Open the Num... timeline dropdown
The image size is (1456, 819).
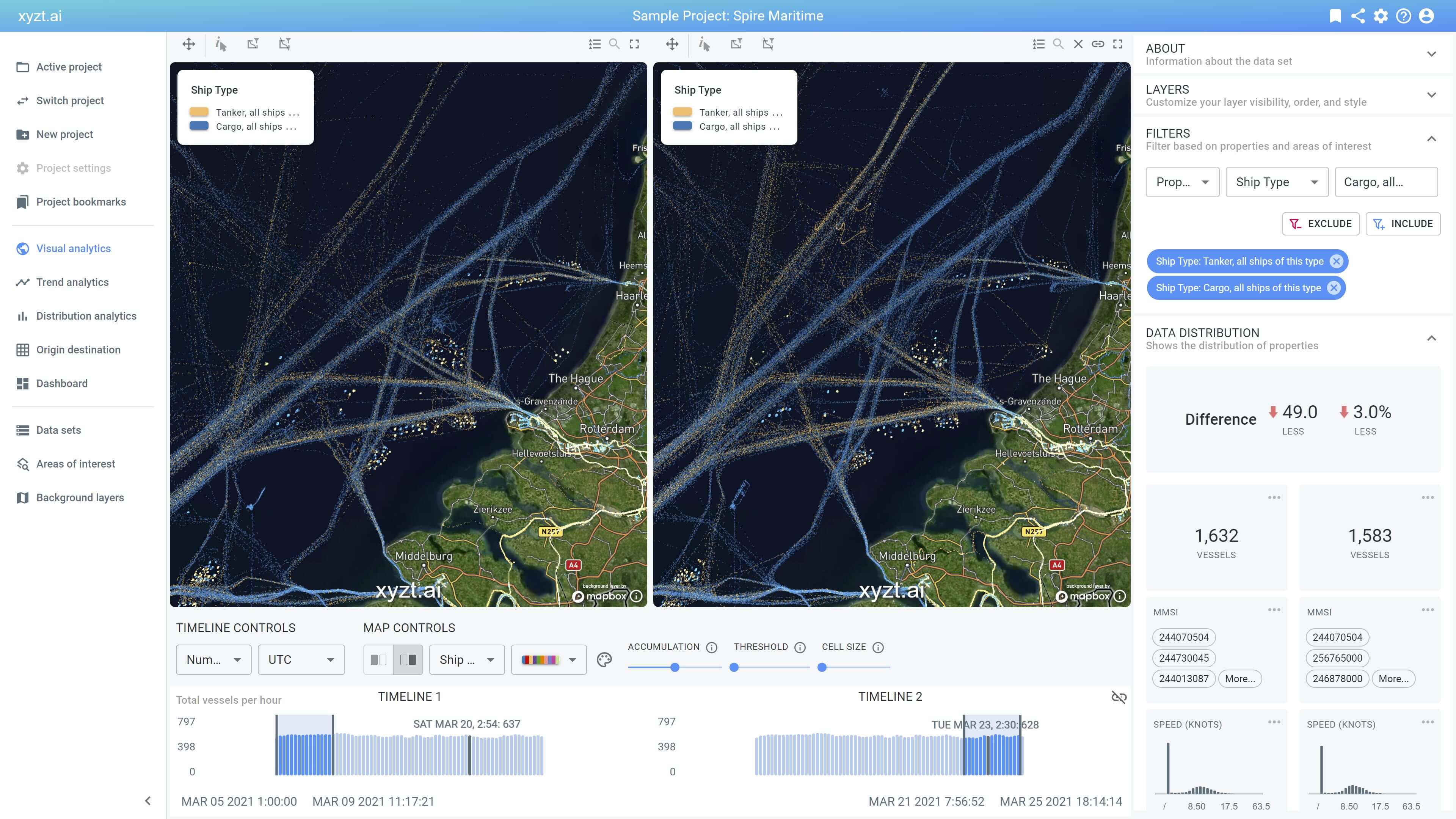[x=213, y=660]
